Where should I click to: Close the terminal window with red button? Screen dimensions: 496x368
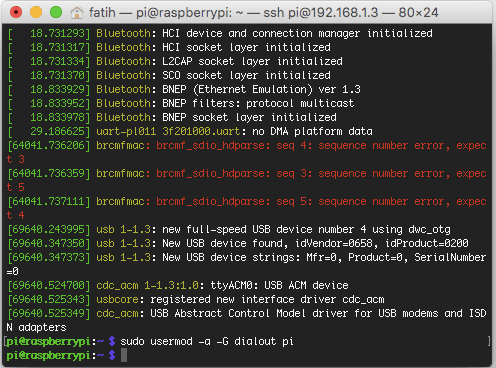16,12
